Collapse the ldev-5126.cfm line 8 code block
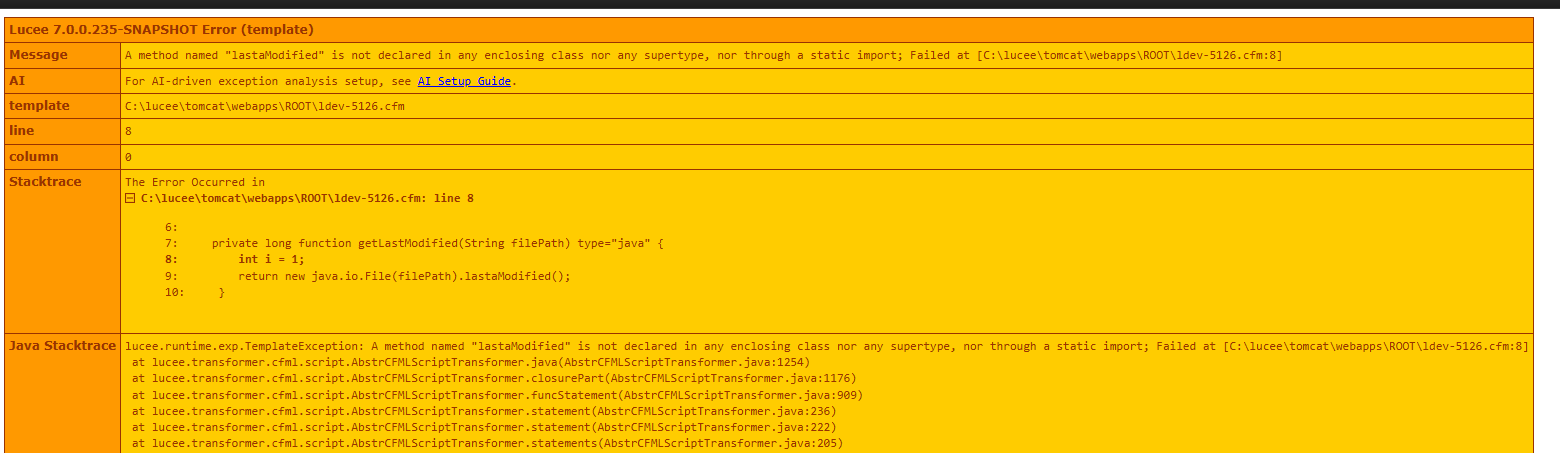The height and width of the screenshot is (453, 1560). point(130,199)
